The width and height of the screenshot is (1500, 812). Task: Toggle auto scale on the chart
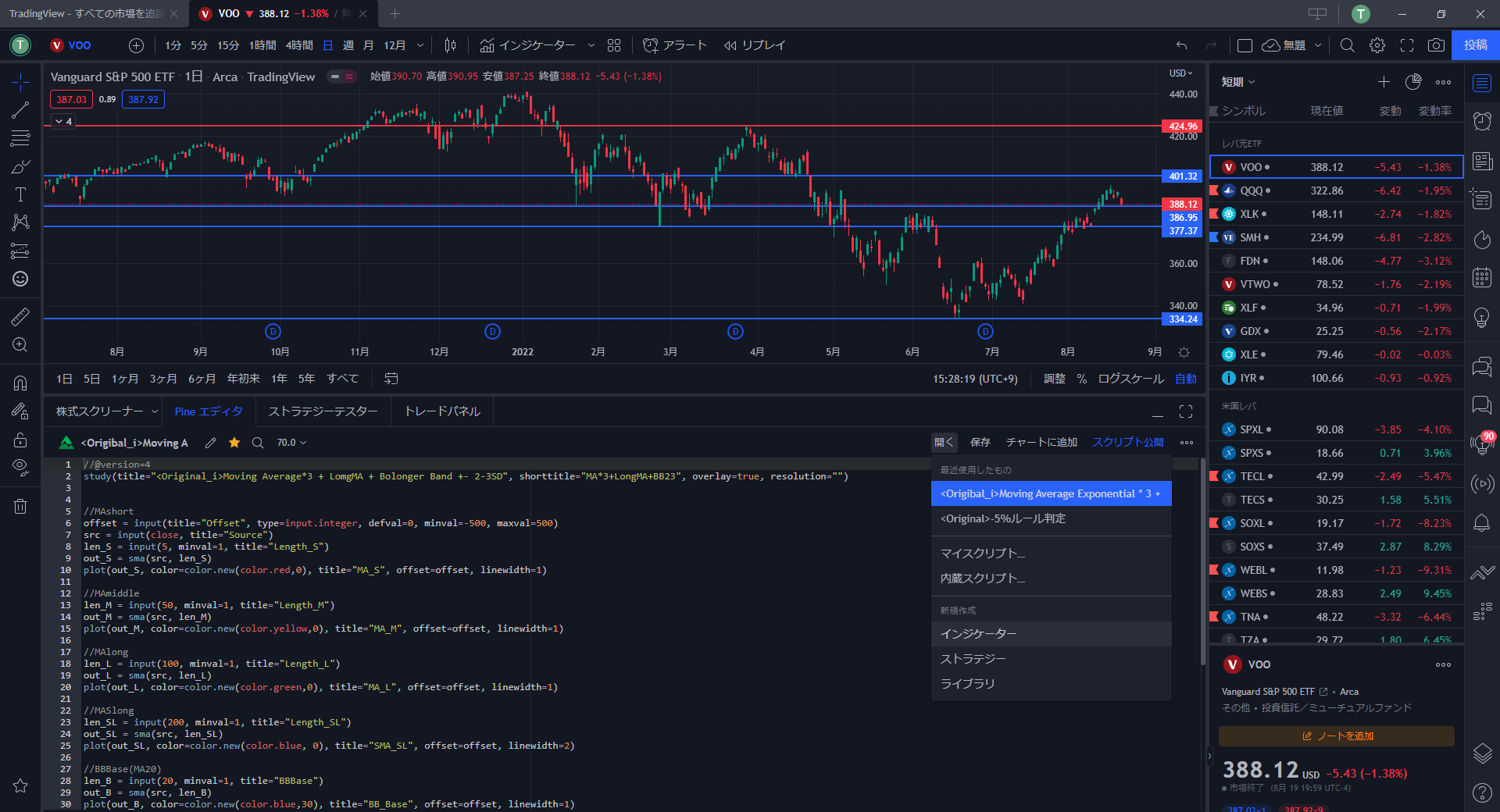click(1185, 379)
